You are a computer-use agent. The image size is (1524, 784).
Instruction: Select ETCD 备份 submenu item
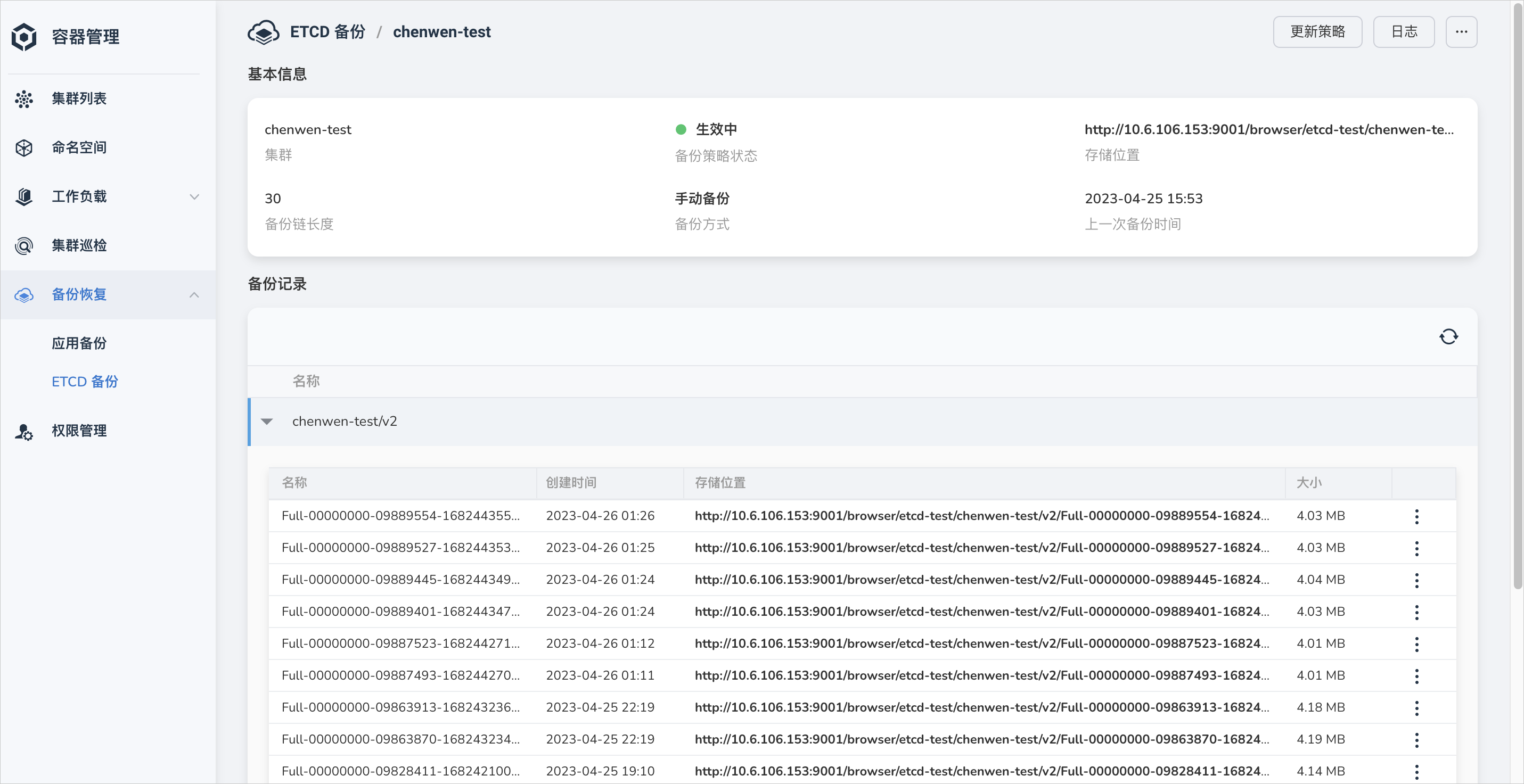click(85, 382)
